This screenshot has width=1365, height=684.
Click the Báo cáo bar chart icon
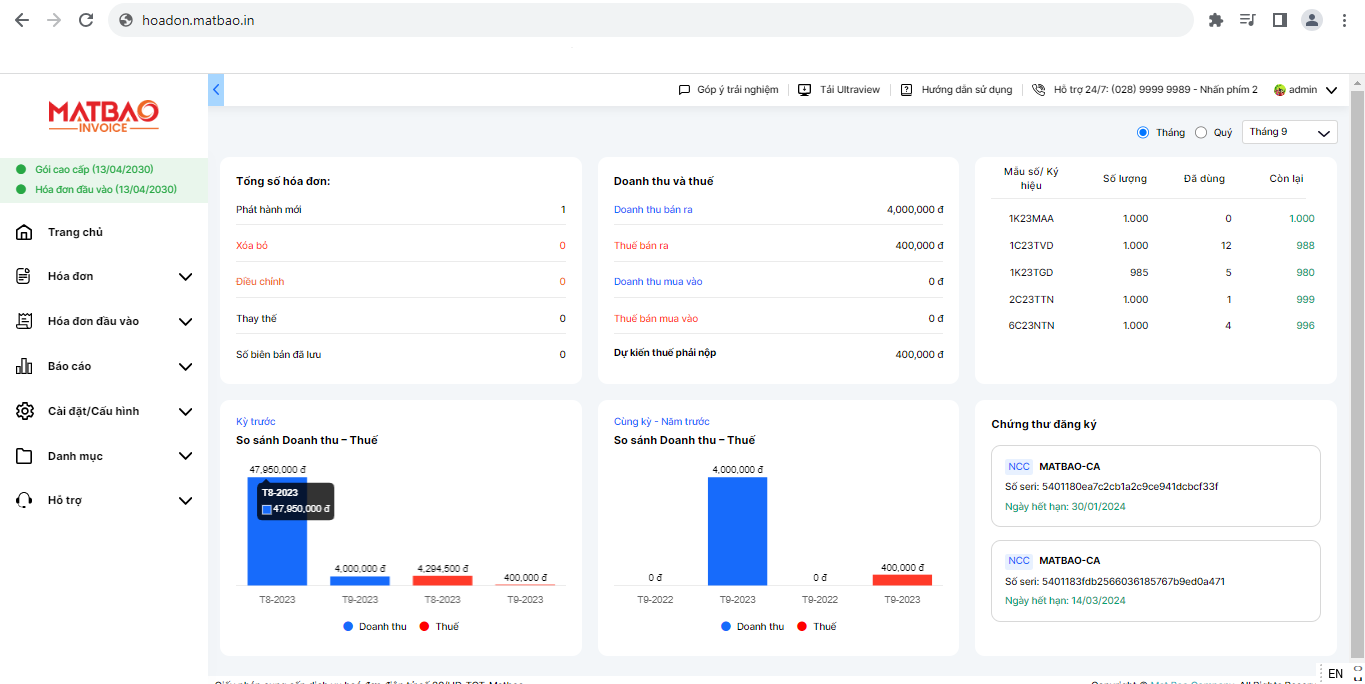click(24, 366)
